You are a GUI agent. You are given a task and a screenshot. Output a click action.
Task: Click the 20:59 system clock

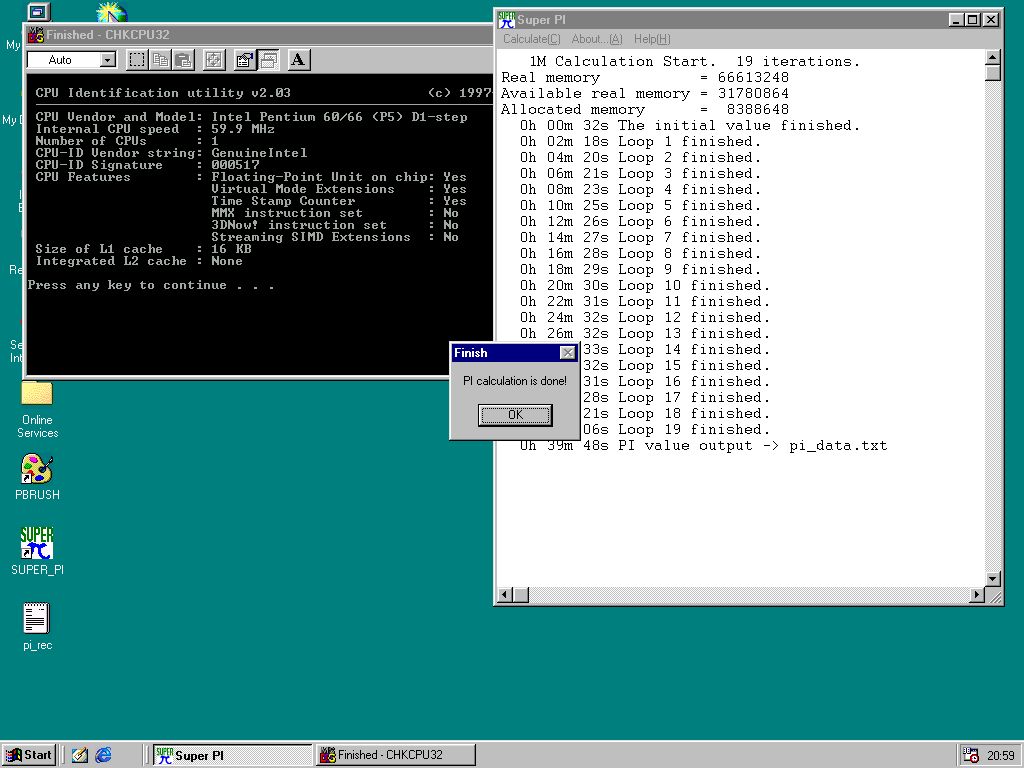1000,756
